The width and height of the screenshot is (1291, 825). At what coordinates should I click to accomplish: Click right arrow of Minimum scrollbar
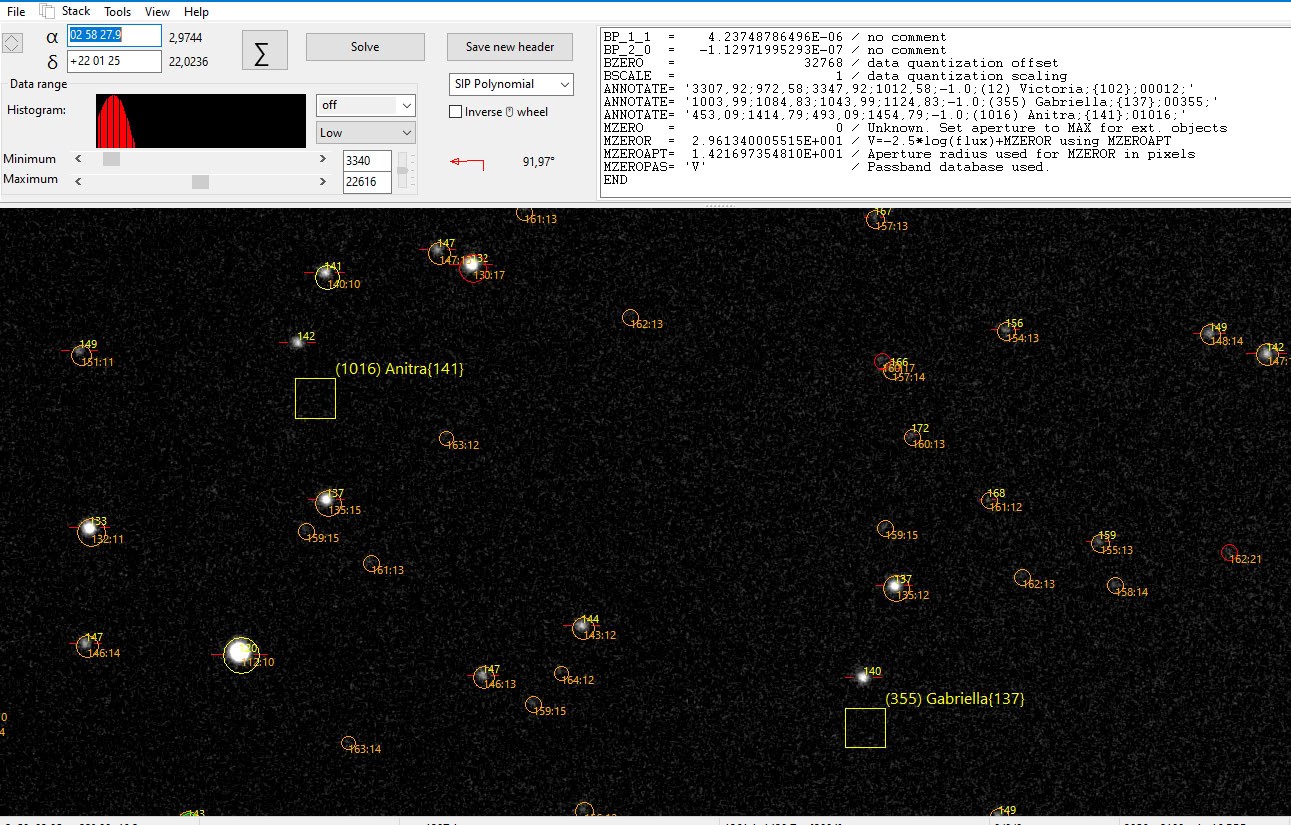(x=323, y=159)
